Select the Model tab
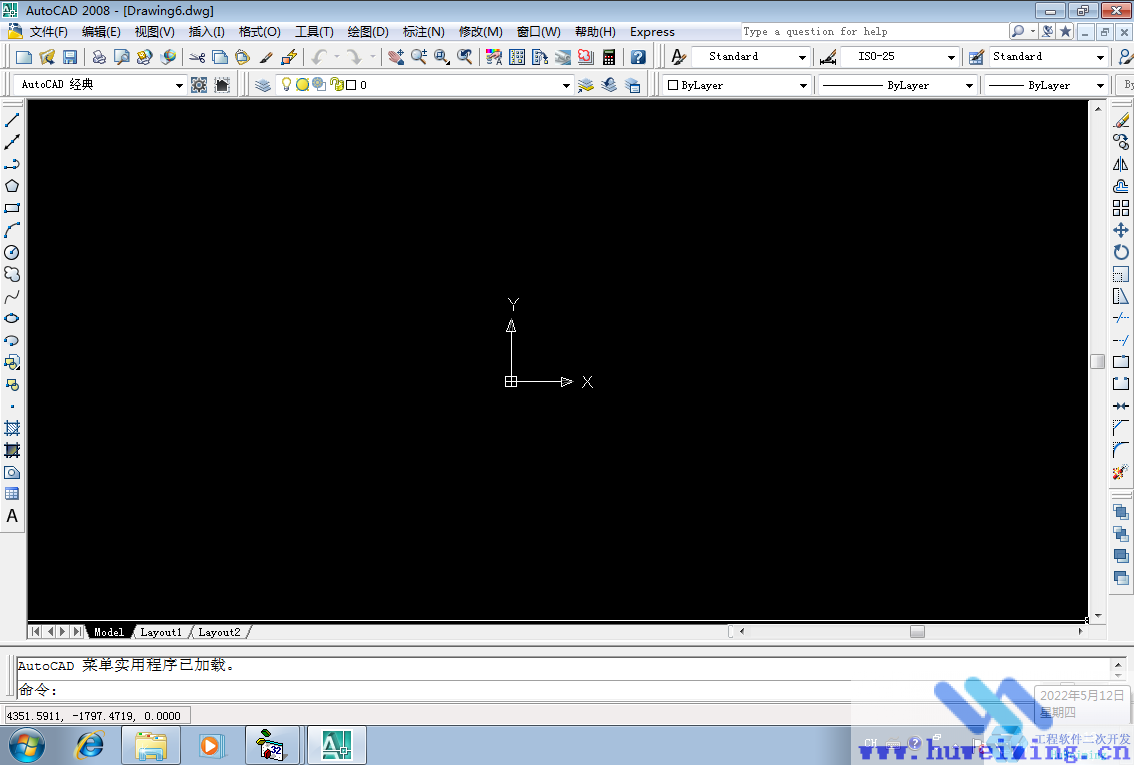 (x=108, y=632)
